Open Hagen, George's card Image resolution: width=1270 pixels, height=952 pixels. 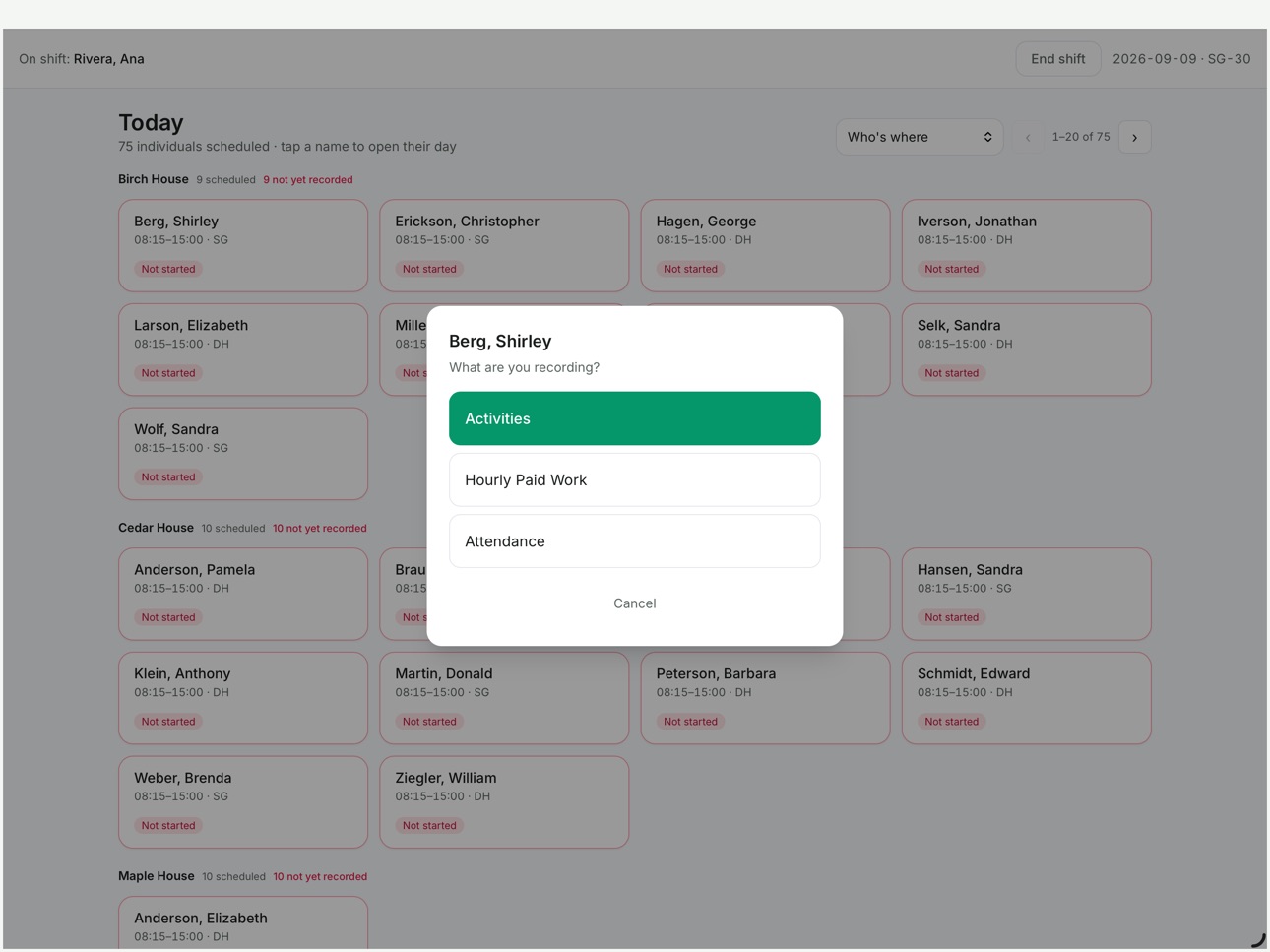[765, 245]
